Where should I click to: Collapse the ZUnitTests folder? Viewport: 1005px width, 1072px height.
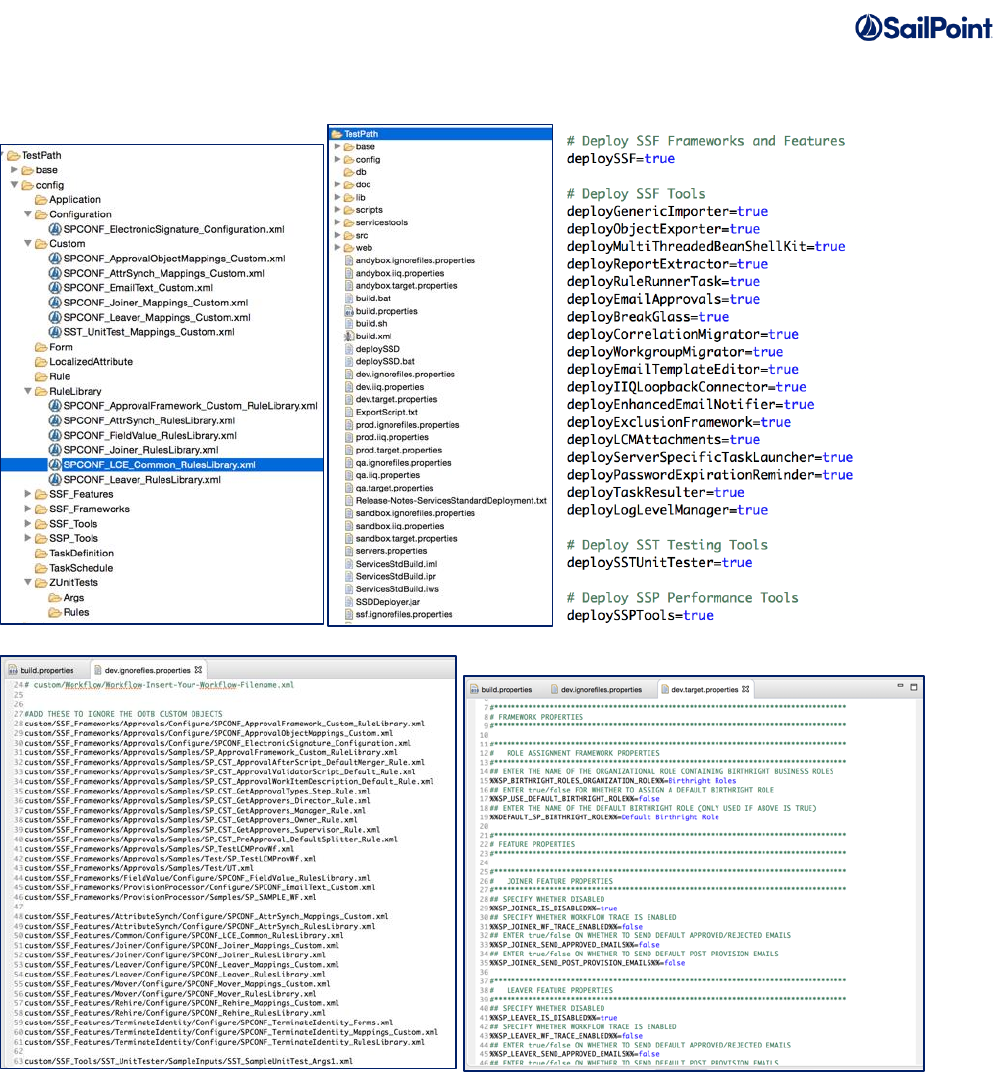(28, 582)
